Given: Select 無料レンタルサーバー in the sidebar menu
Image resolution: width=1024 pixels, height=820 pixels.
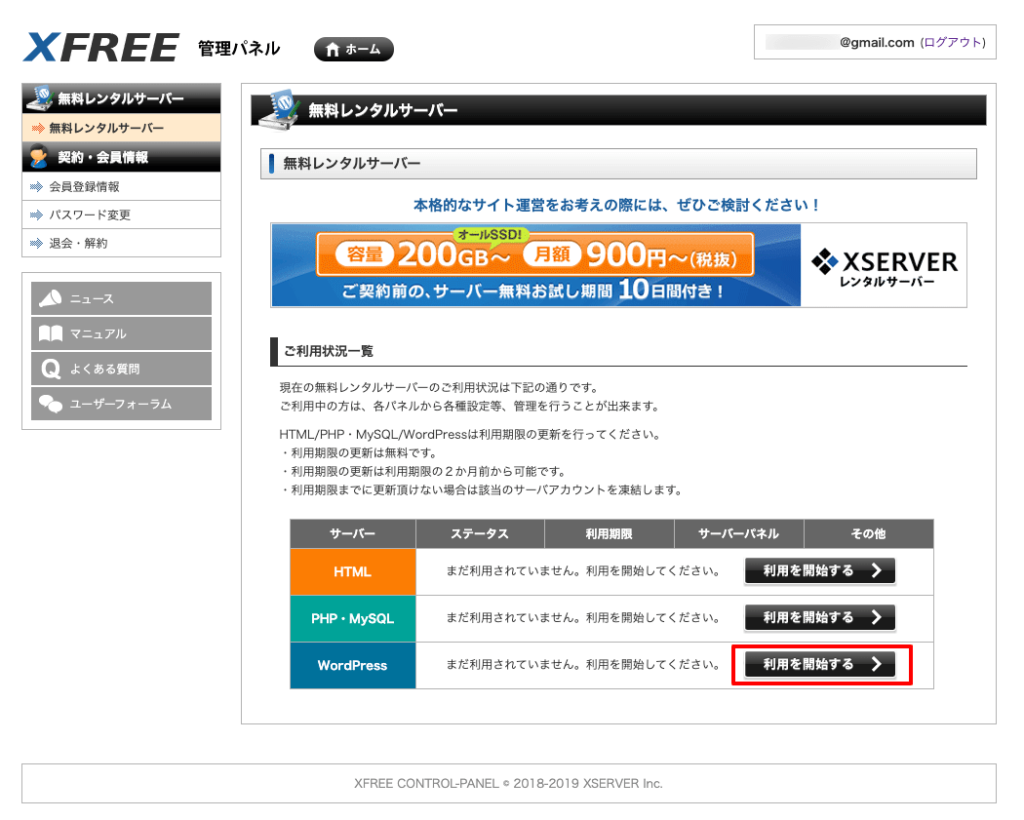Looking at the screenshot, I should click(121, 128).
